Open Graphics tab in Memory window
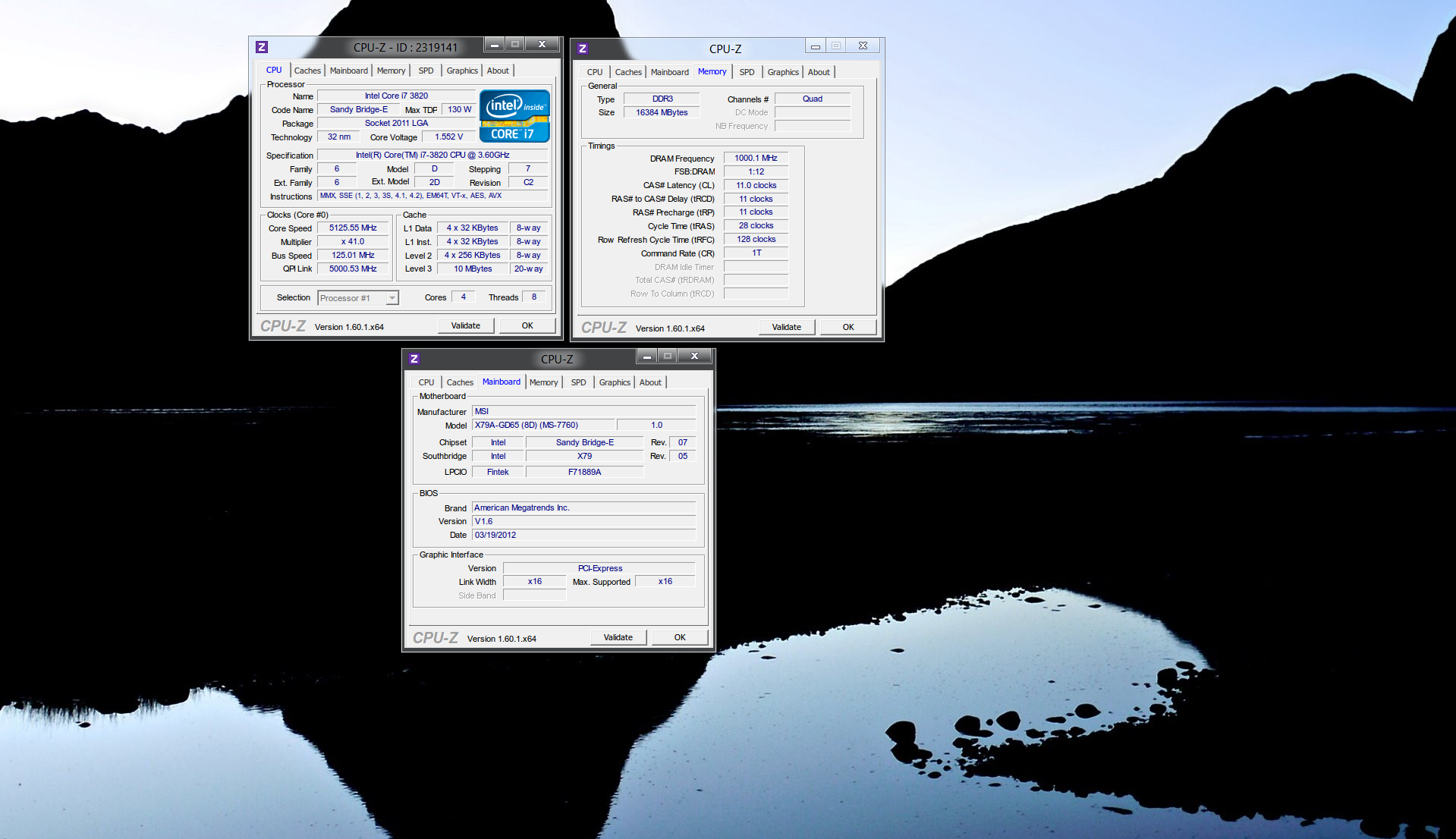This screenshot has width=1456, height=839. [x=783, y=72]
